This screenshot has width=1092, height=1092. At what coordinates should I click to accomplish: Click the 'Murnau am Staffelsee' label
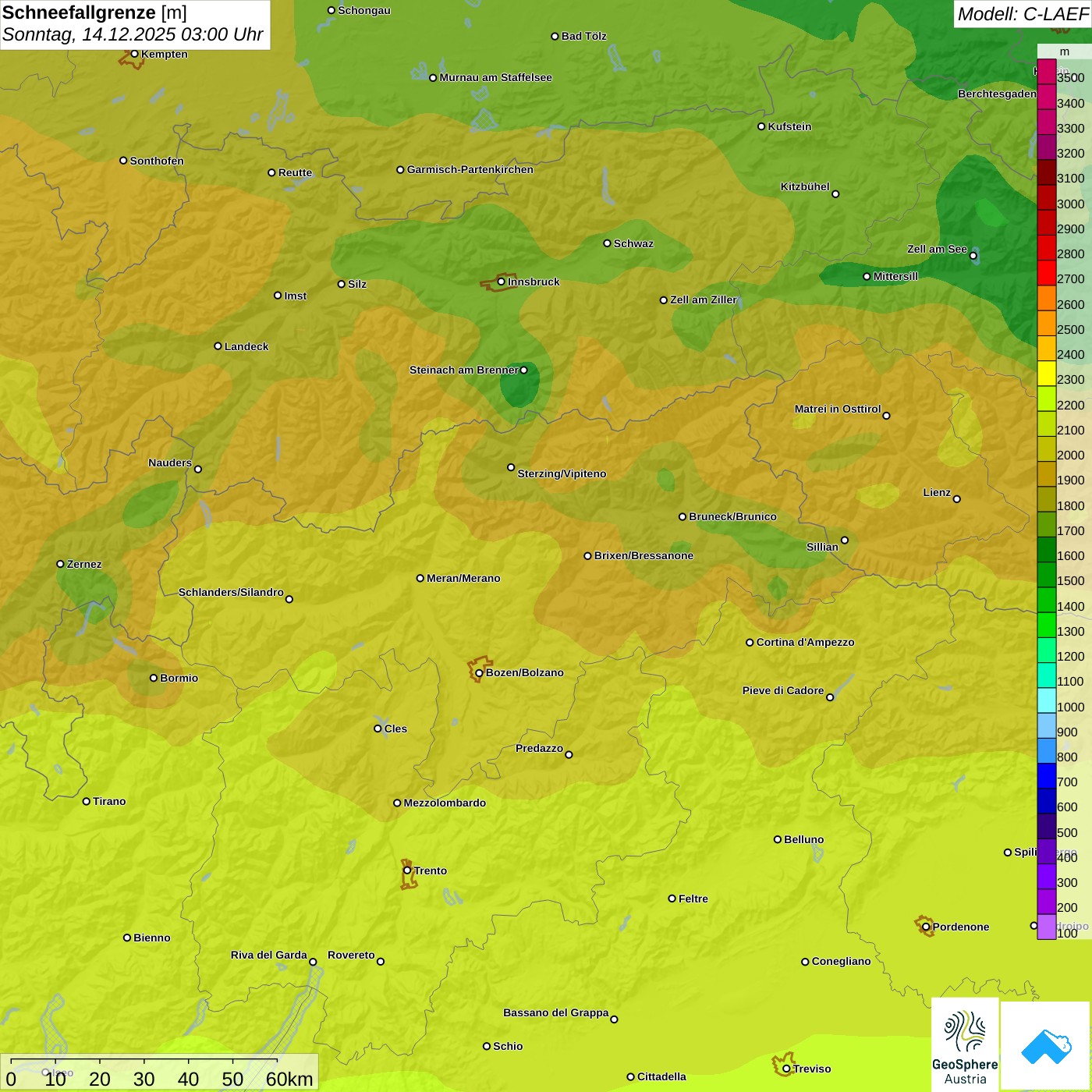495,77
